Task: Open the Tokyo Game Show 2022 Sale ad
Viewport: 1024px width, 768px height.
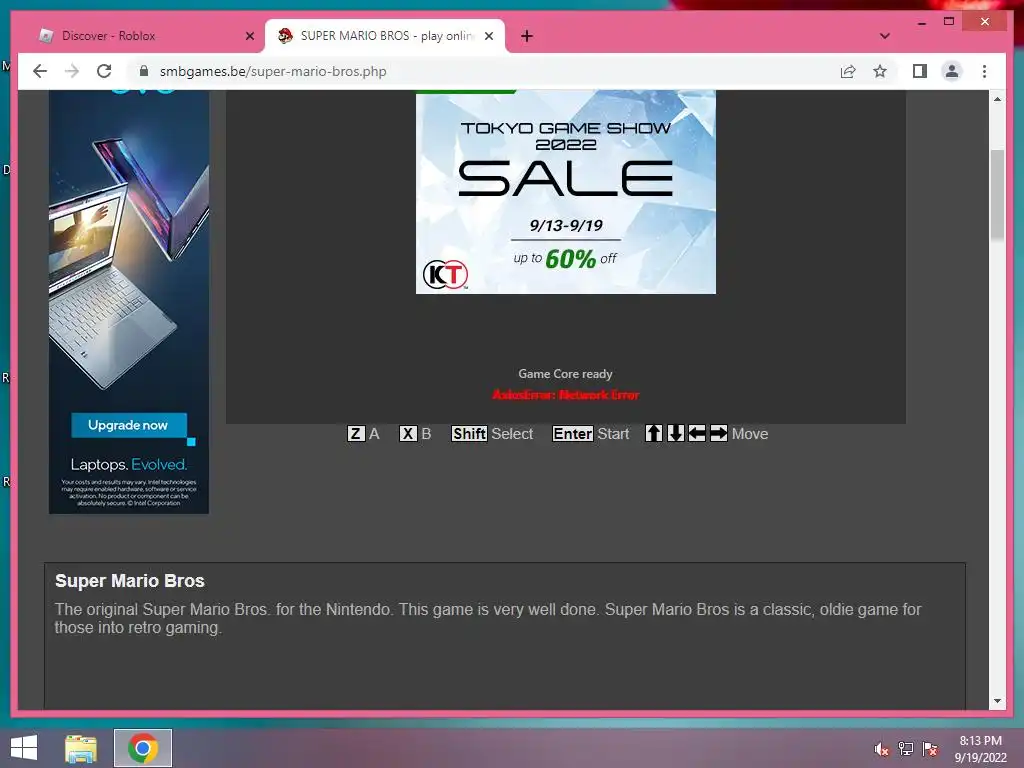Action: pos(566,192)
